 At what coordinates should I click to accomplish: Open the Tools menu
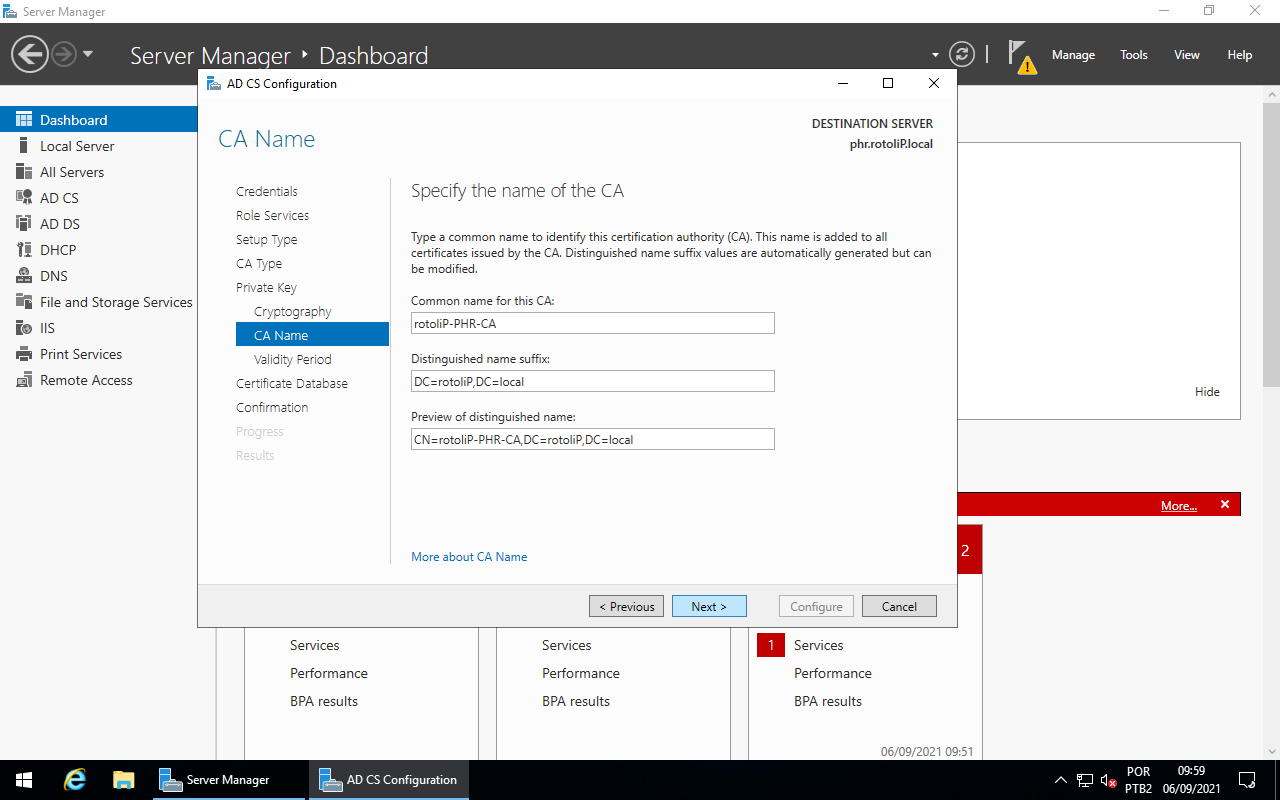tap(1133, 55)
